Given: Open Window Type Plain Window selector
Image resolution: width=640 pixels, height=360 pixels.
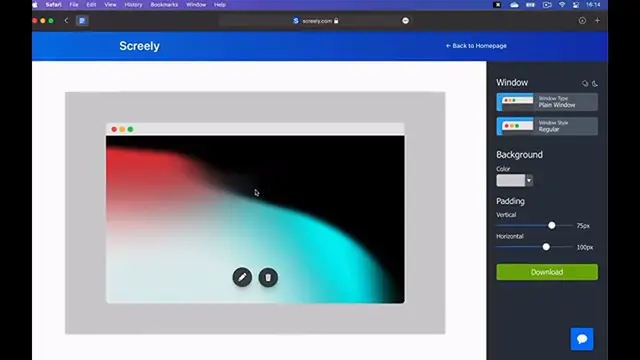Looking at the screenshot, I should (547, 102).
